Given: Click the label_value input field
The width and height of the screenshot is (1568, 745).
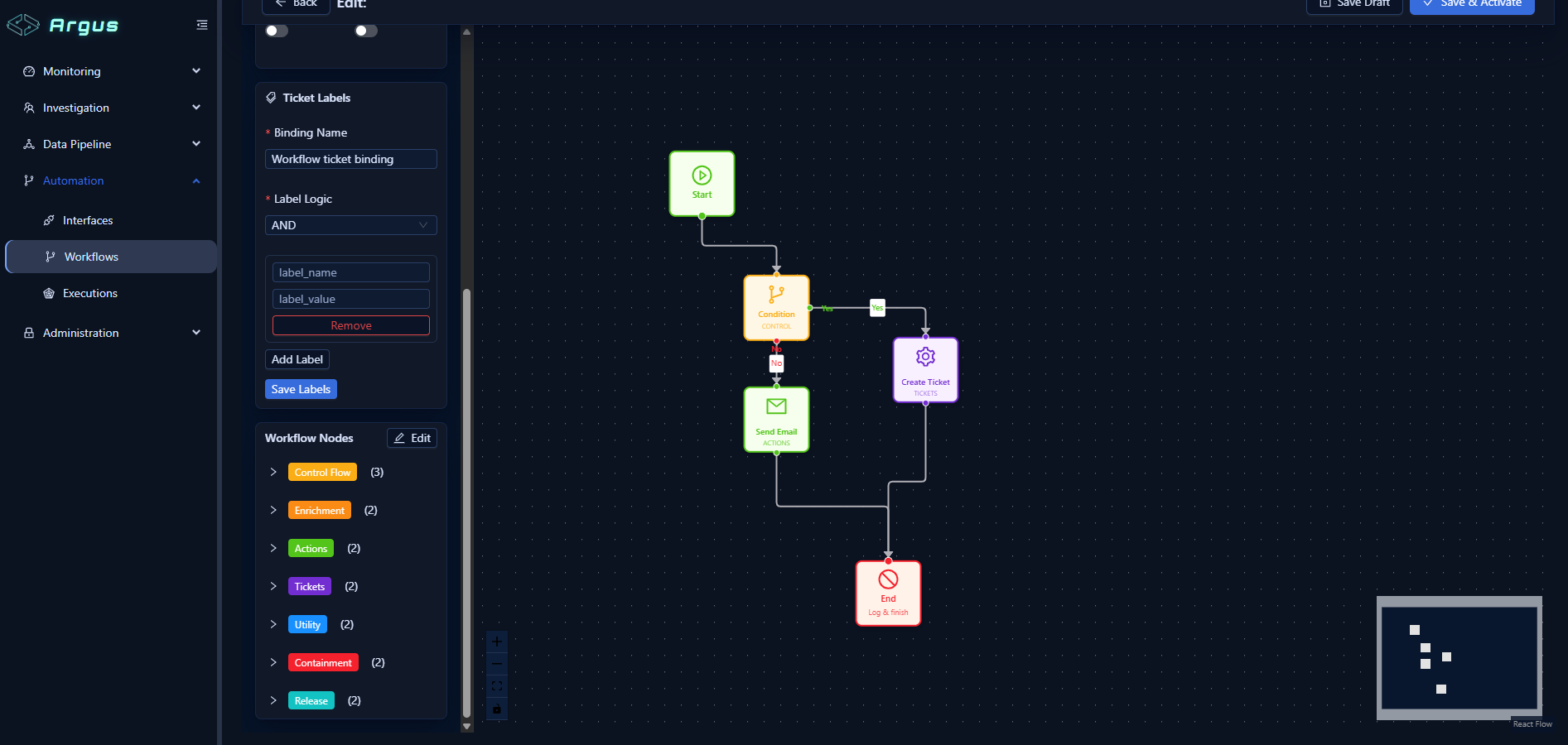Looking at the screenshot, I should click(x=351, y=299).
